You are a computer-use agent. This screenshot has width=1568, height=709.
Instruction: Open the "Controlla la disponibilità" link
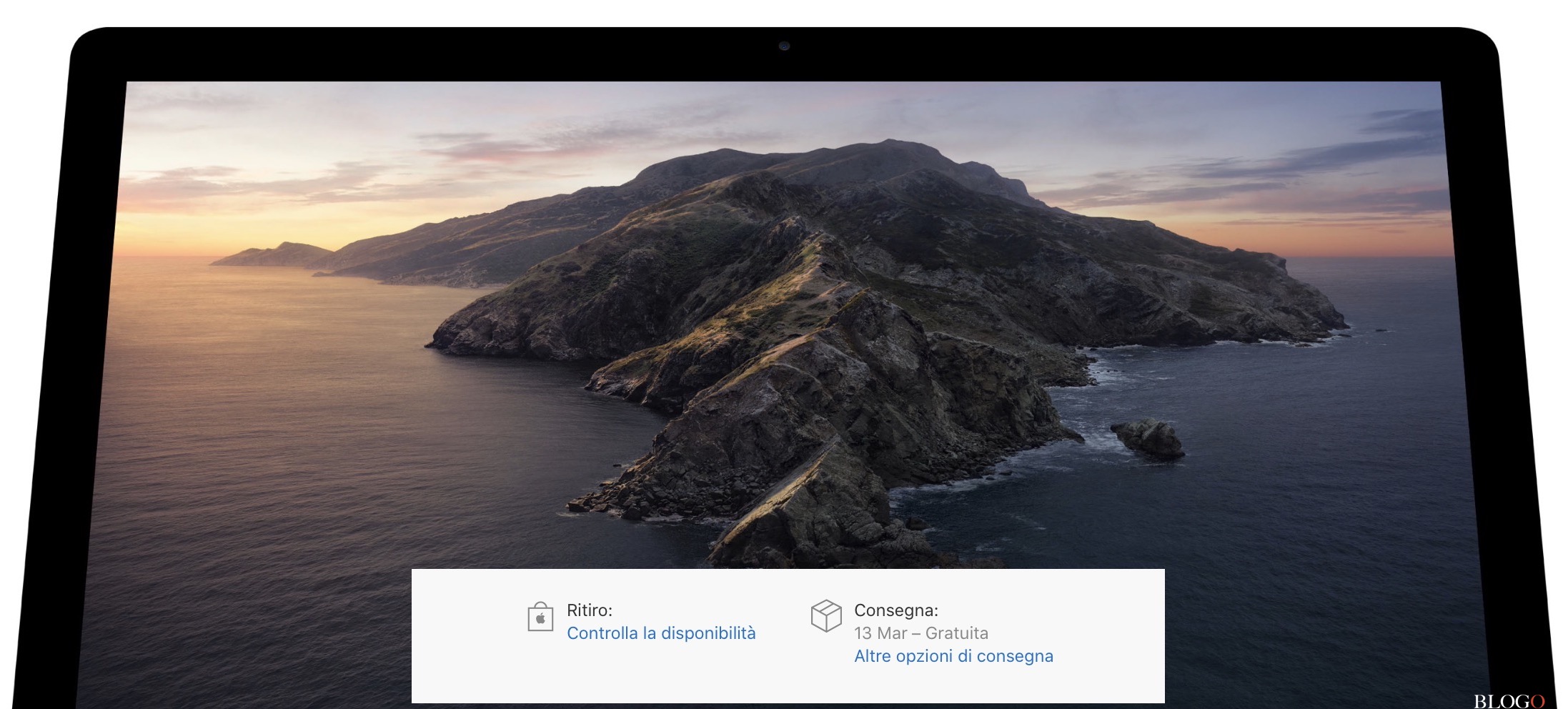[x=660, y=633]
